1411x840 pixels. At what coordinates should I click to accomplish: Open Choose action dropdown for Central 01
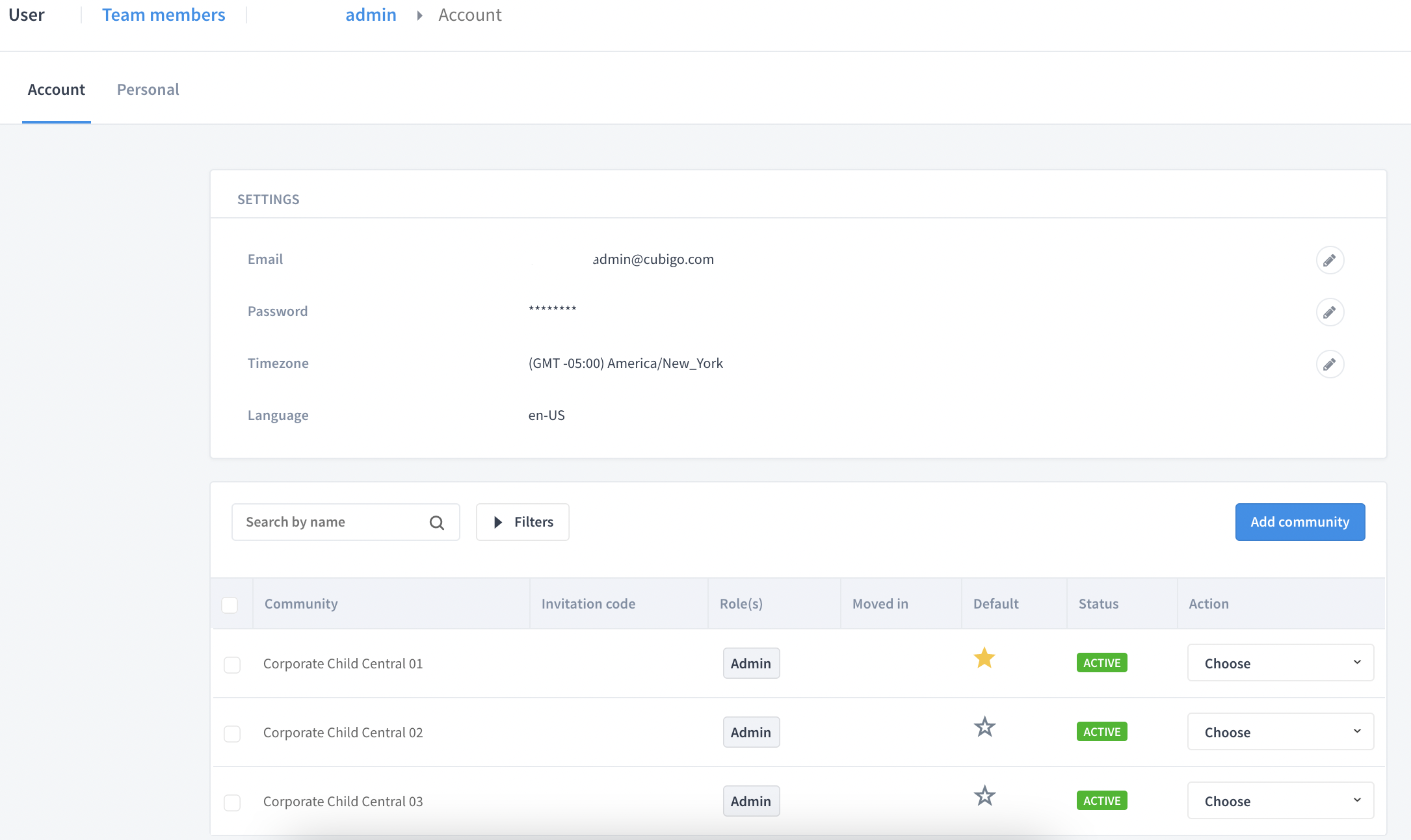[x=1280, y=663]
